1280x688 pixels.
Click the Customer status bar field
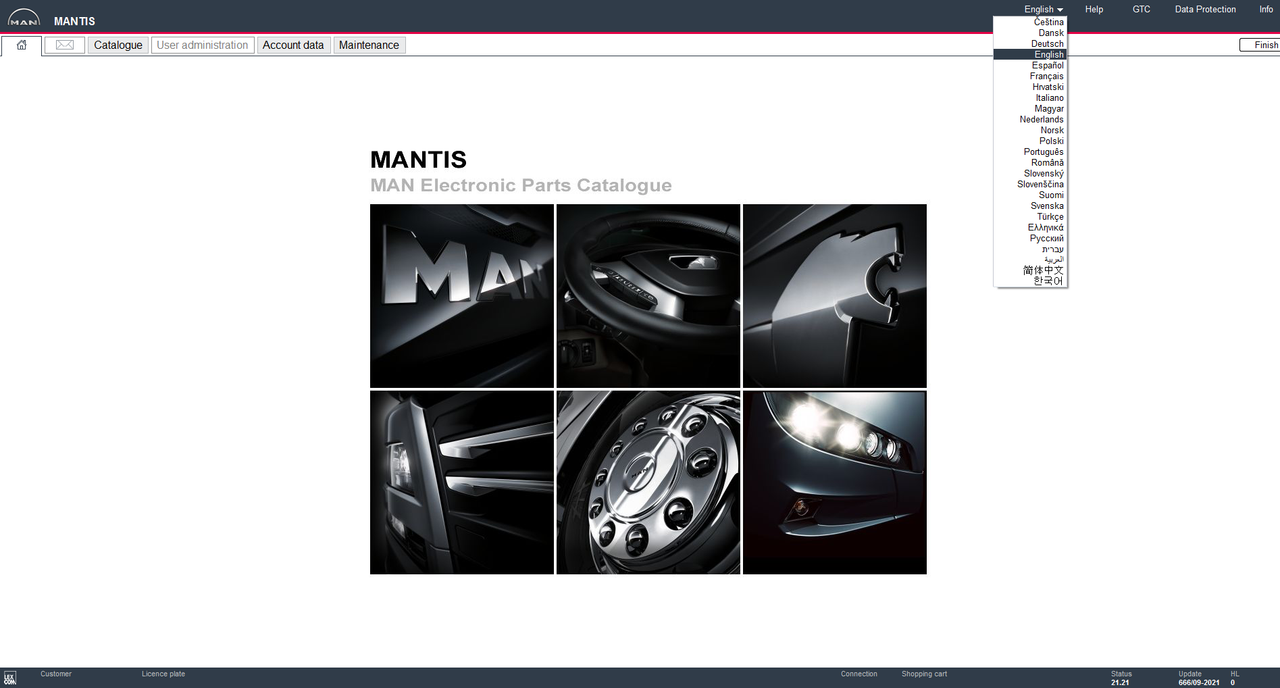pos(56,674)
